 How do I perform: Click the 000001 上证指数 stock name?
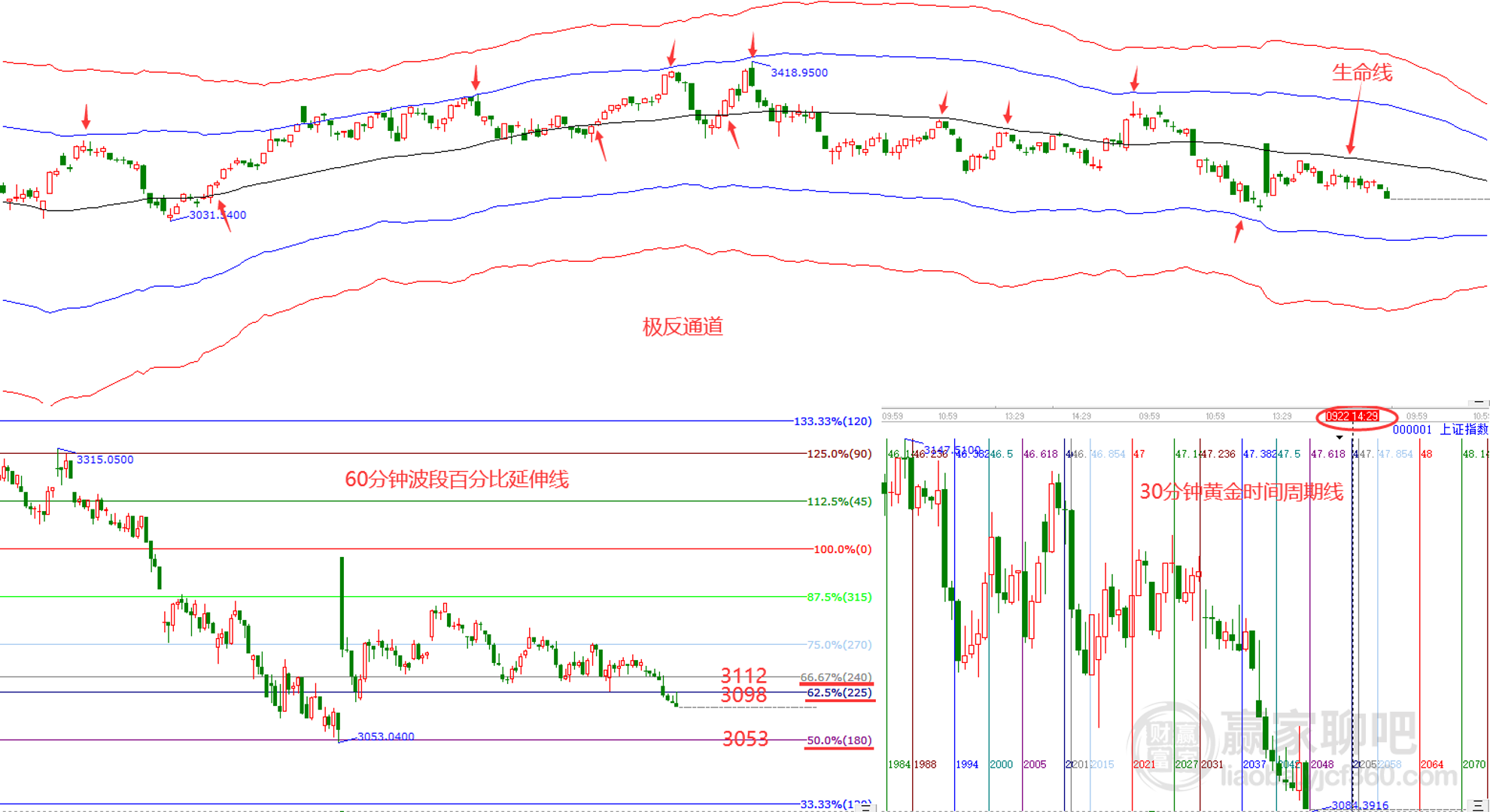click(x=1440, y=430)
